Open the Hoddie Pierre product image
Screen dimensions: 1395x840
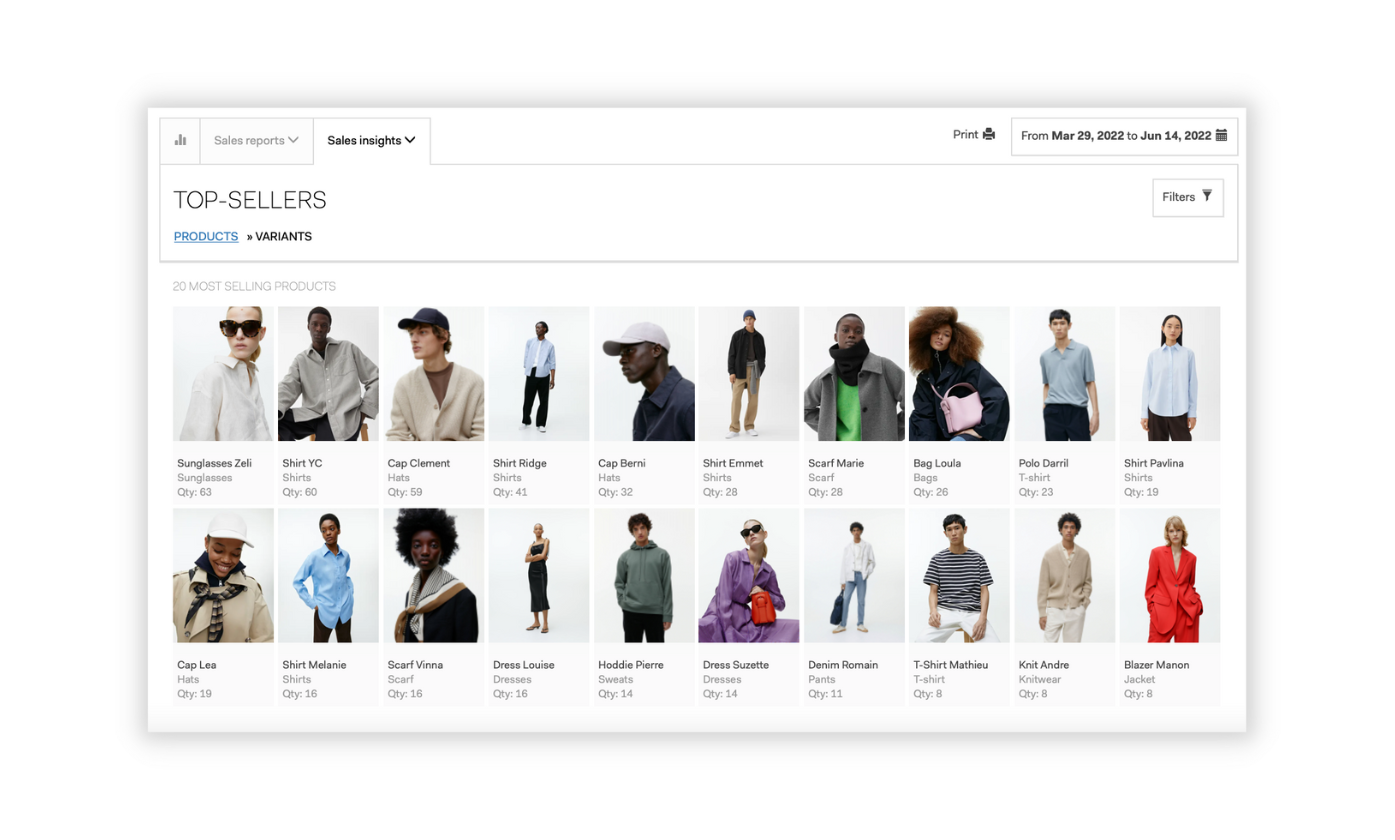644,575
